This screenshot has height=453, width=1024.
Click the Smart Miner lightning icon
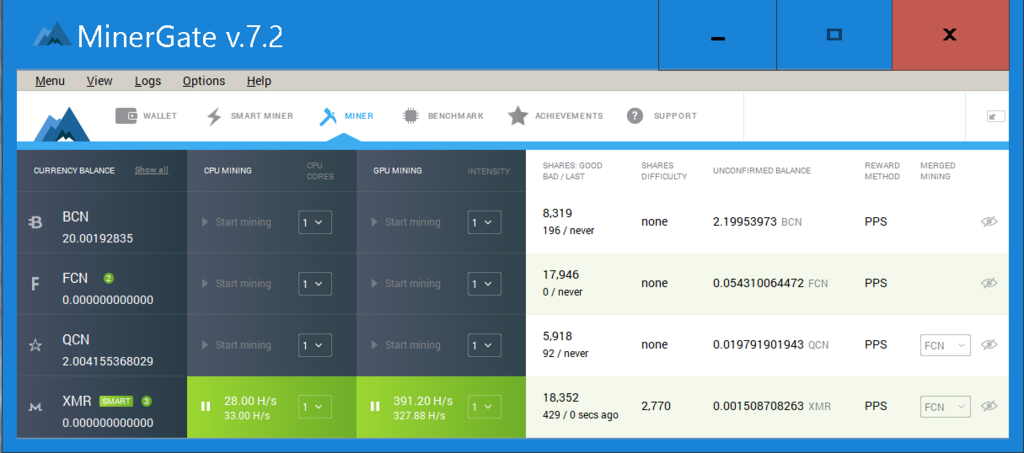coord(214,116)
